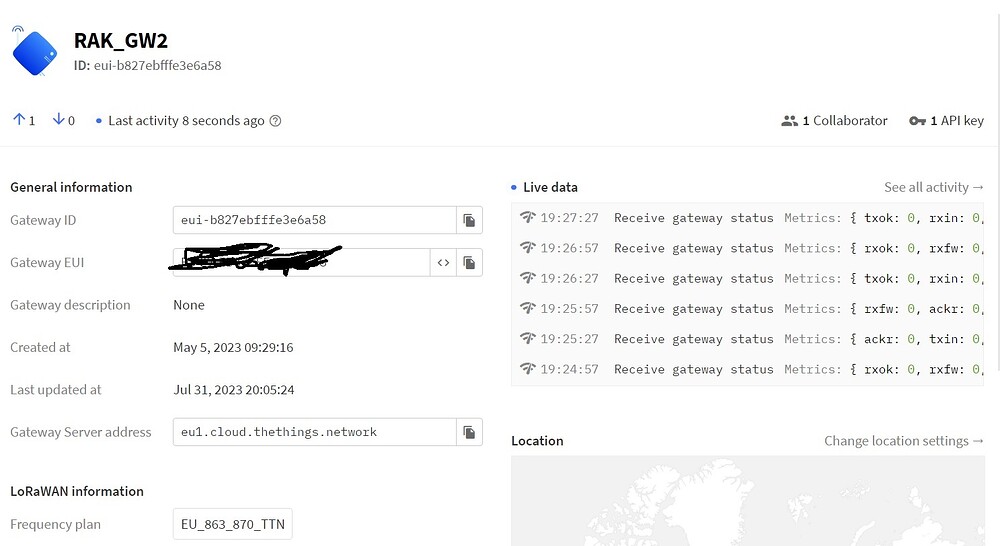Click status icon of the 19:26:27 event

click(x=527, y=278)
